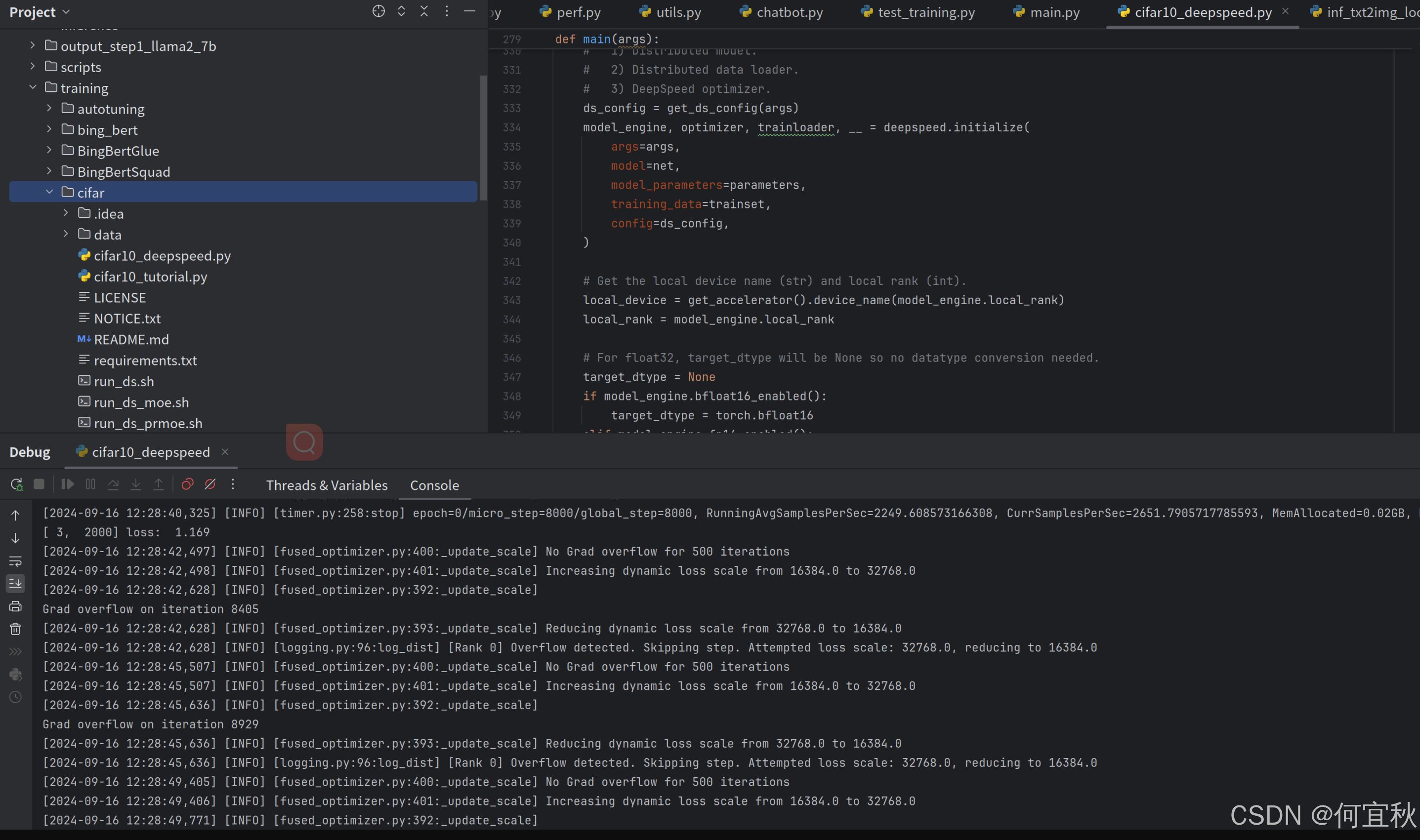
Task: Clear all console output with the trash icon
Action: [x=15, y=629]
